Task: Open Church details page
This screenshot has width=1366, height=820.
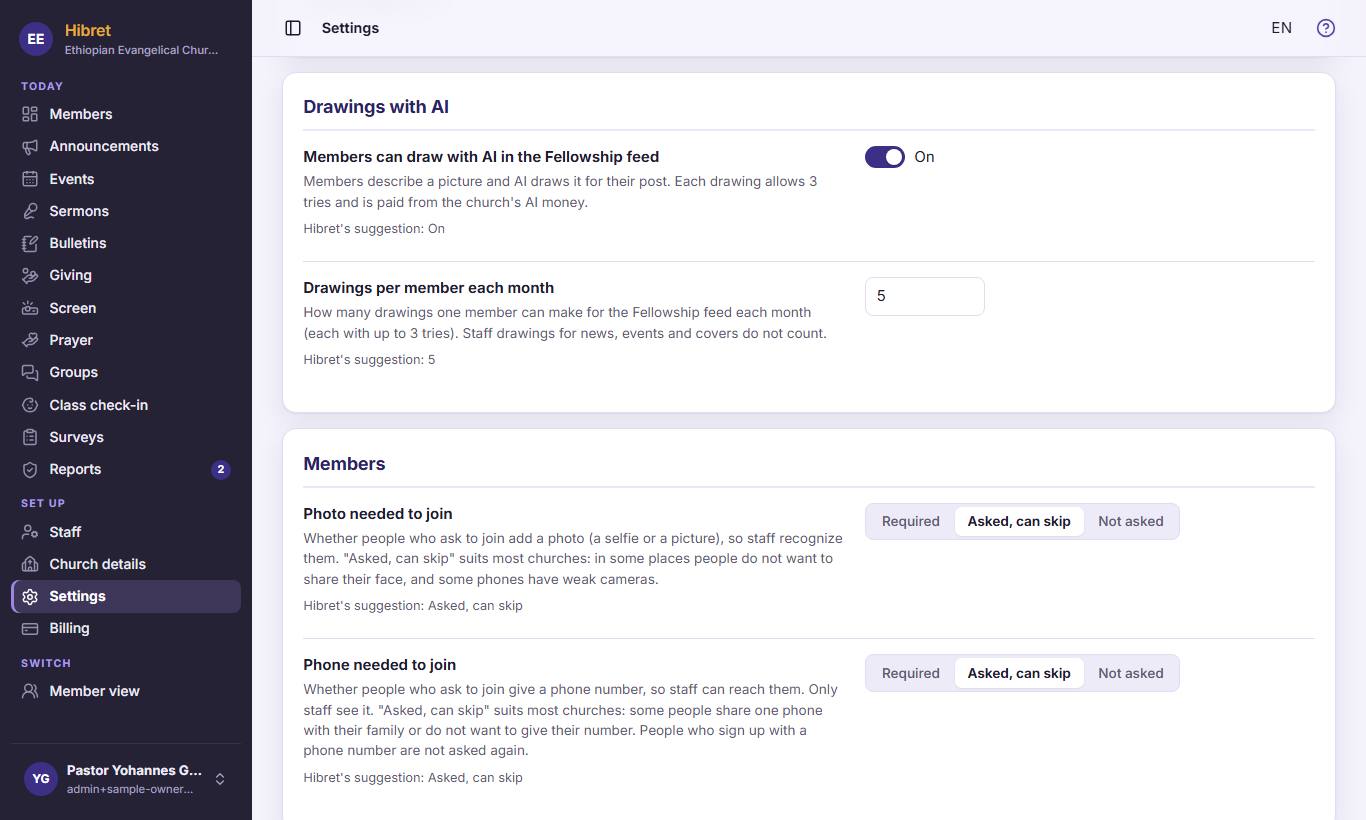Action: coord(126,564)
